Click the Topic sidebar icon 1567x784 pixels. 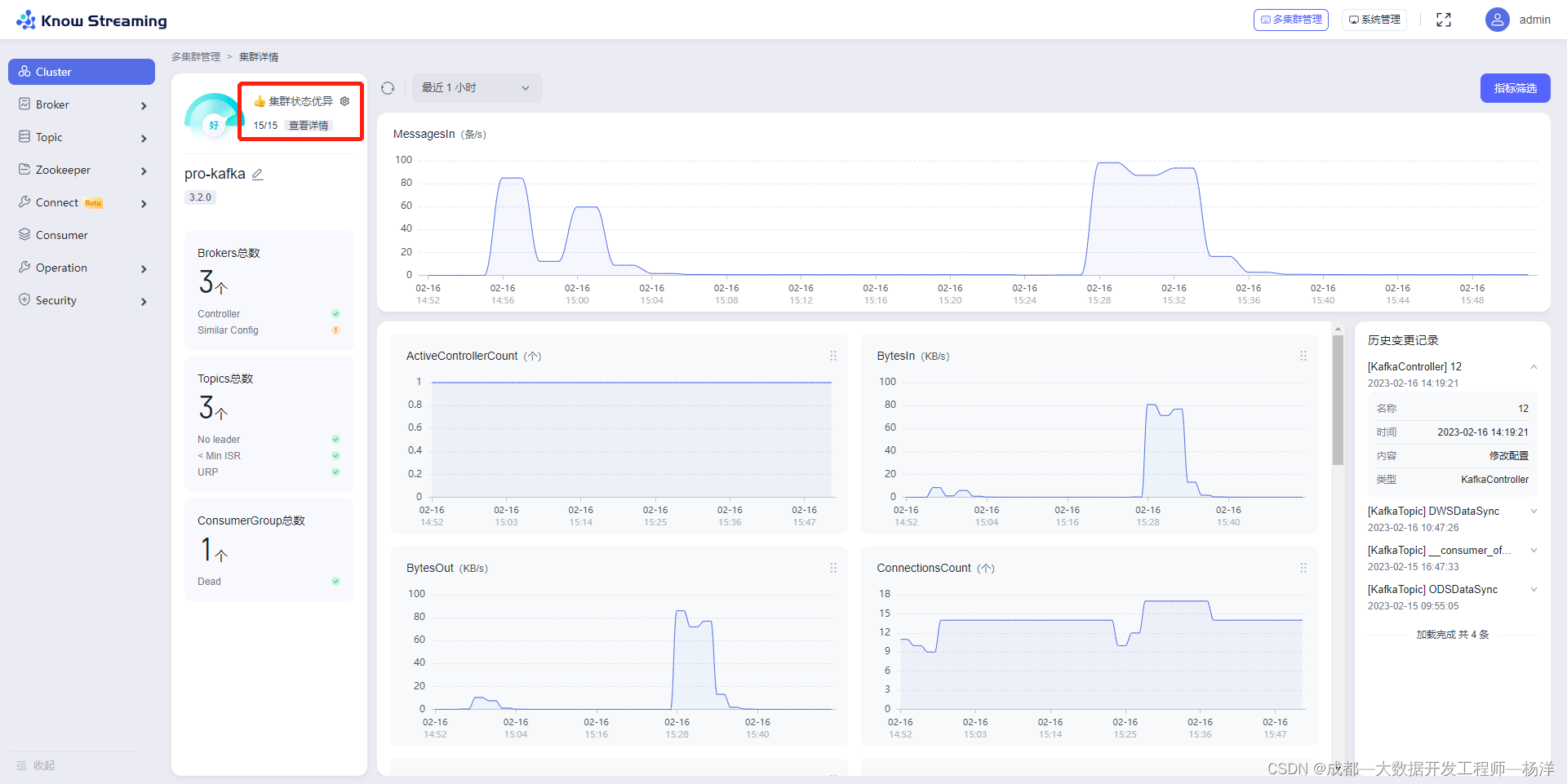pos(24,137)
